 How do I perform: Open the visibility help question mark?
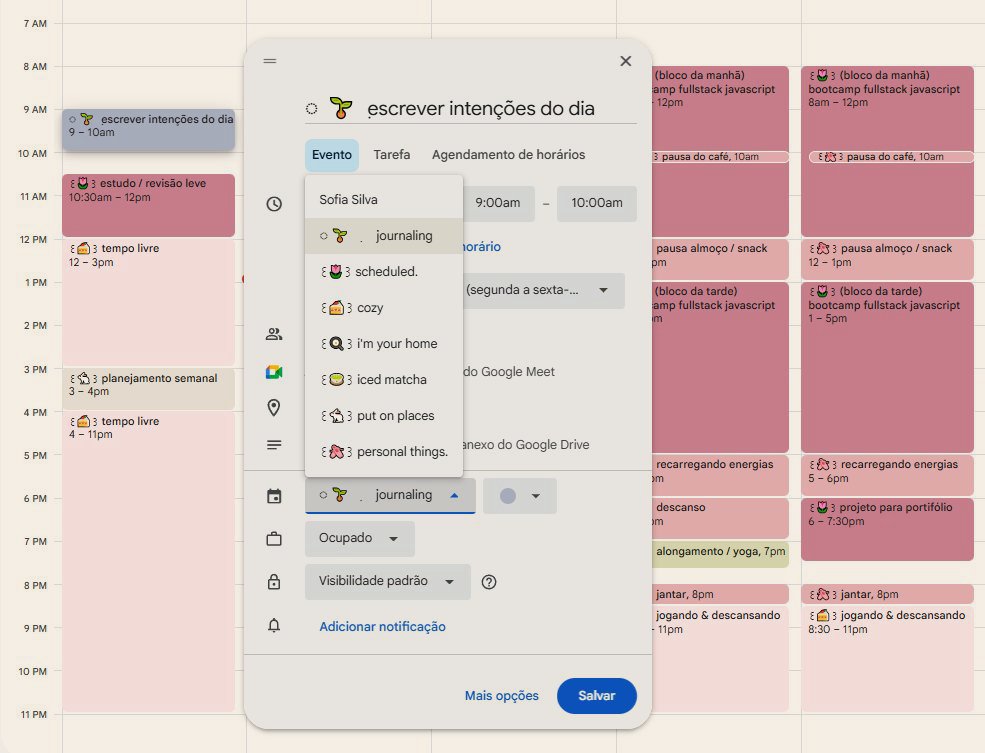pos(489,582)
